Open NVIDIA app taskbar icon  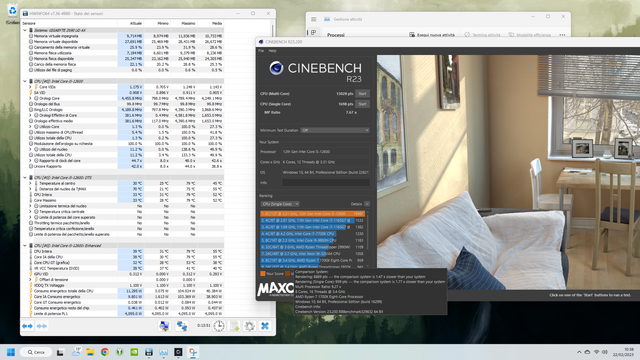point(134,352)
